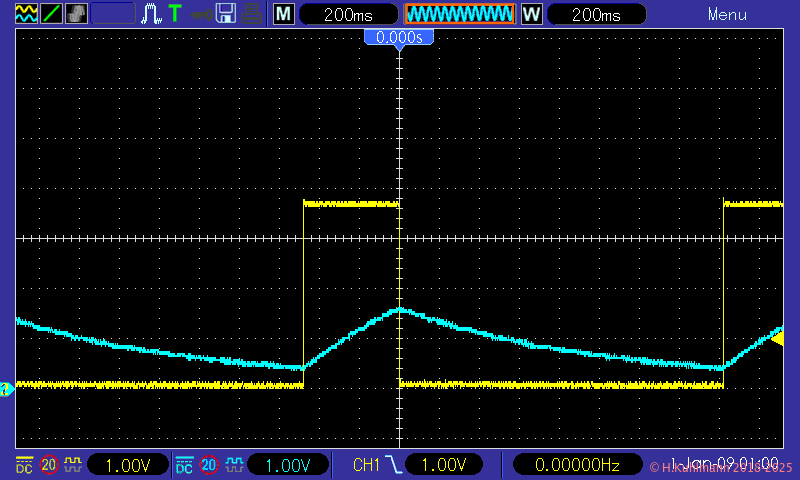
Task: Click the waveform memory overview bar
Action: [x=459, y=14]
